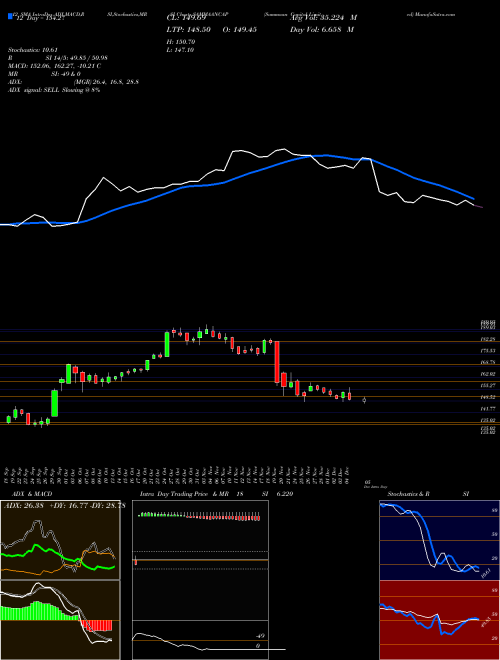
Task: Click the 'Avg Vol: 35.224 M' reading
Action: pos(324,18)
